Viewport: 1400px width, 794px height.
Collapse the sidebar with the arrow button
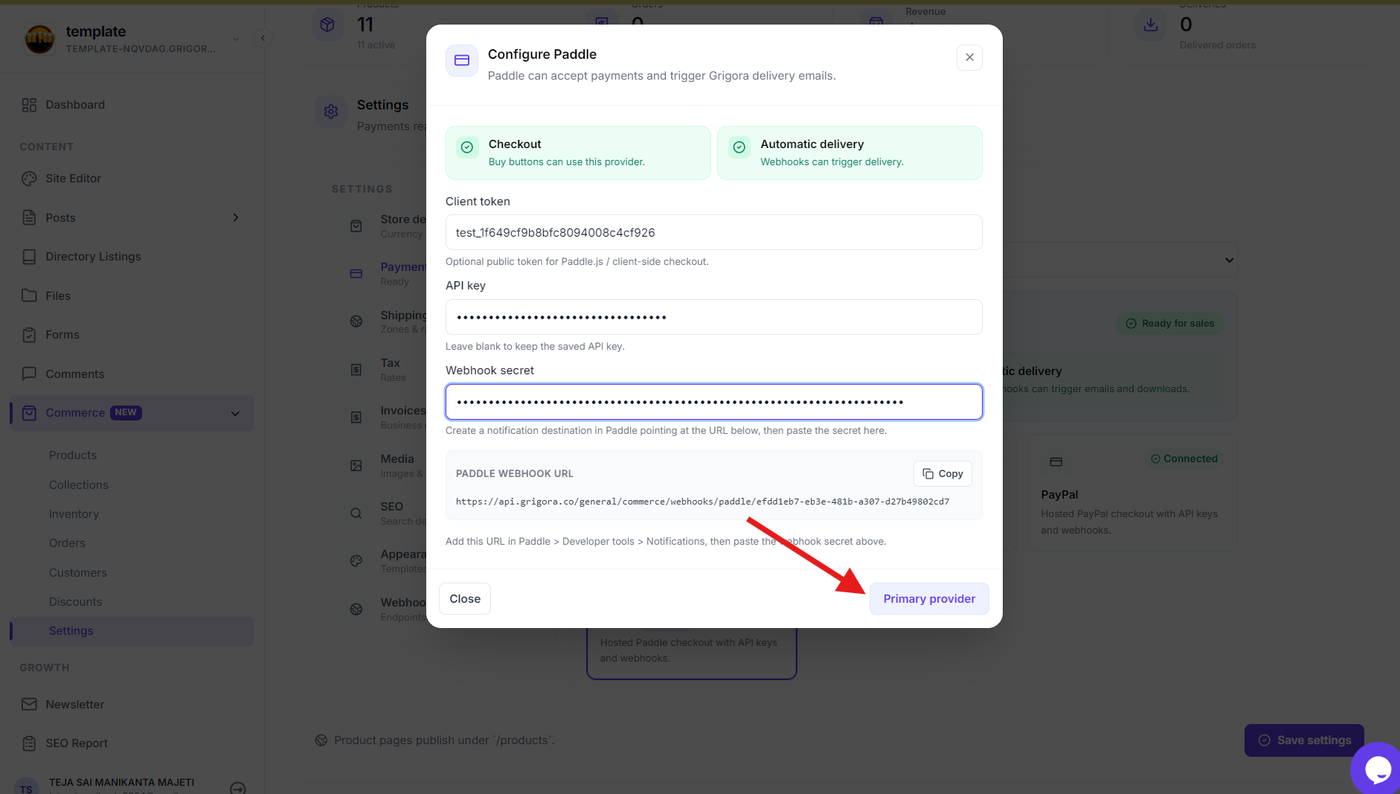pyautogui.click(x=263, y=38)
